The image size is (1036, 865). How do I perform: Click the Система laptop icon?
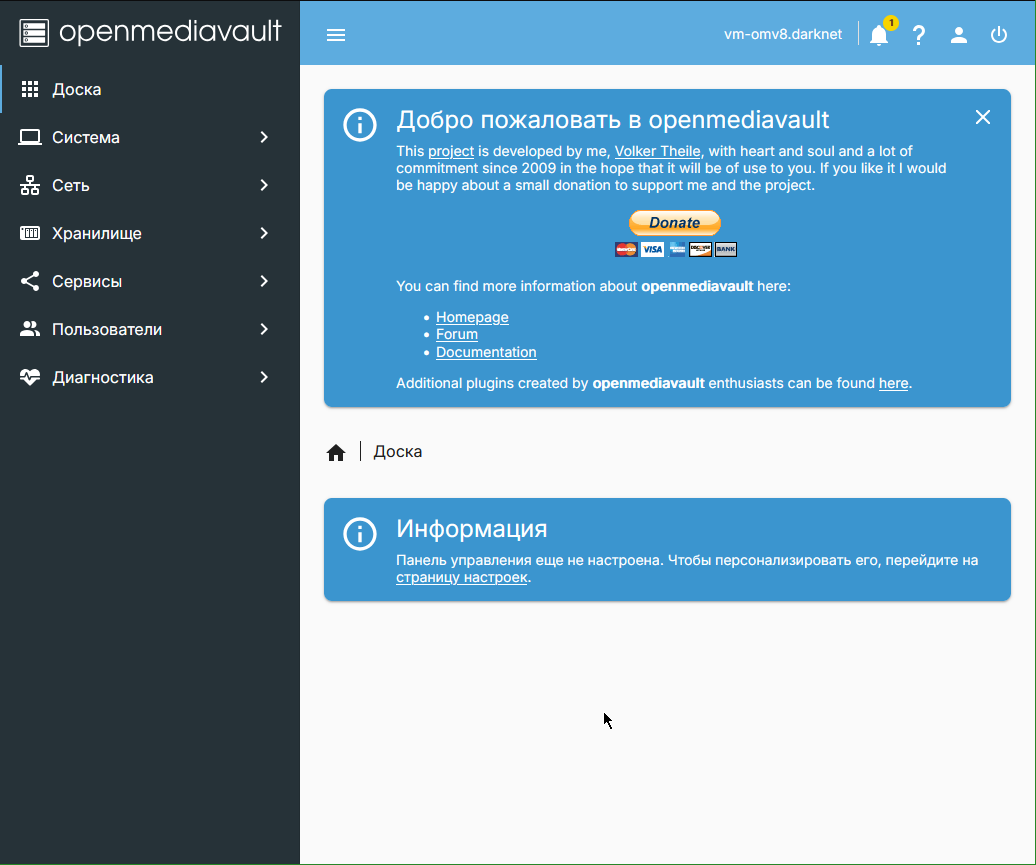pos(30,137)
